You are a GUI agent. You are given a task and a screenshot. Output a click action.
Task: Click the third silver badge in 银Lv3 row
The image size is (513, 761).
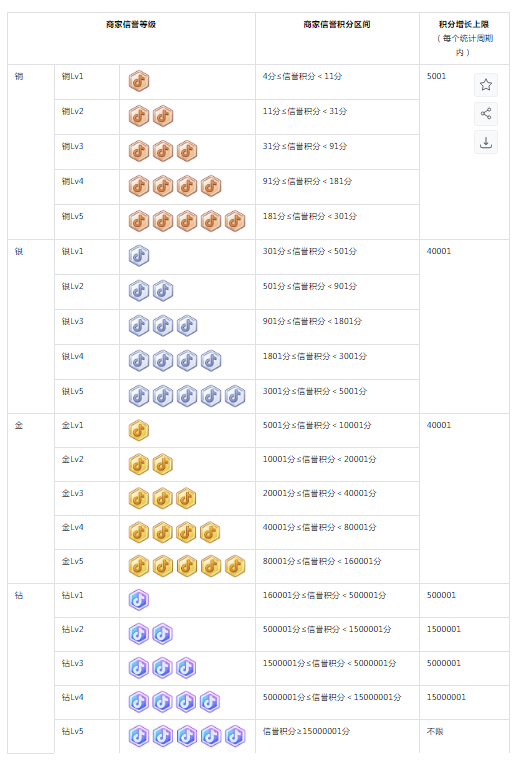coord(187,326)
